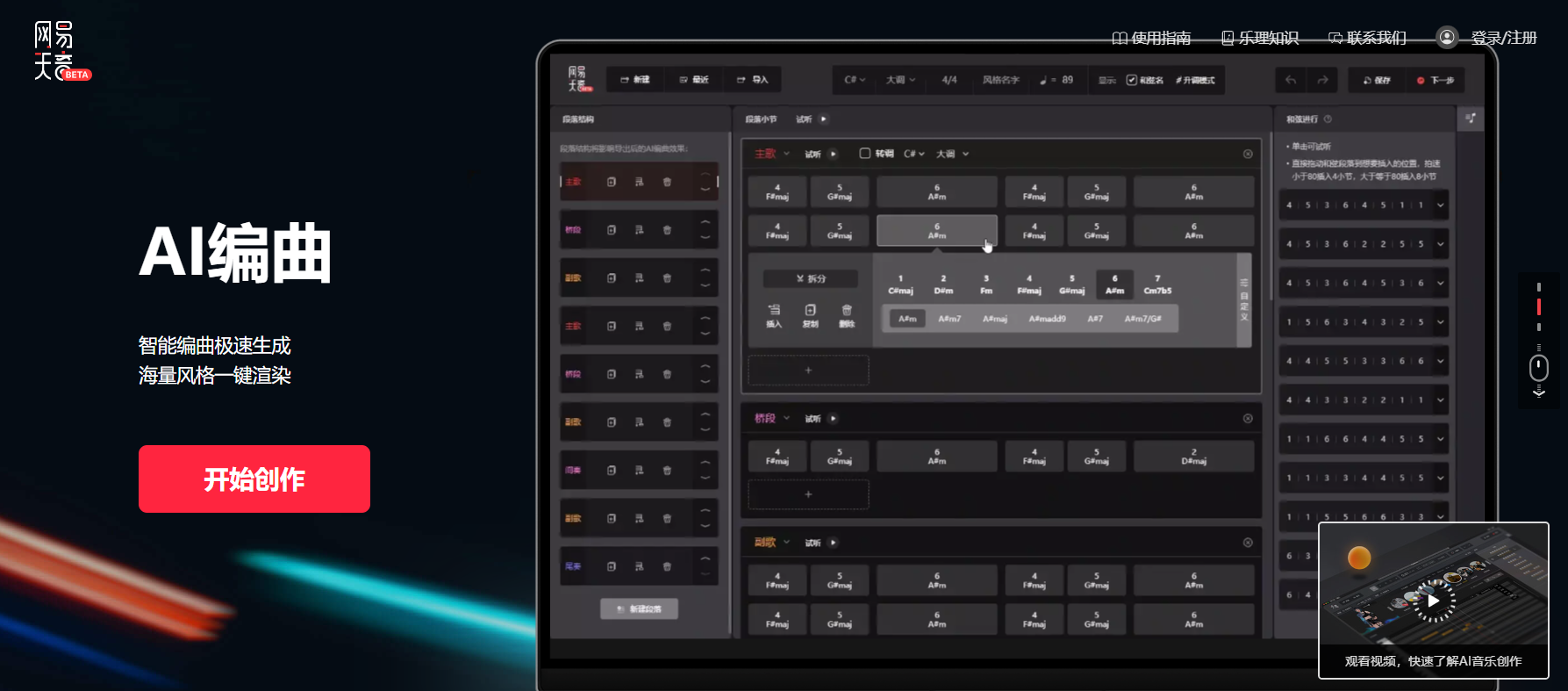Click the 下一步 next step button
The width and height of the screenshot is (1568, 691).
1436,80
